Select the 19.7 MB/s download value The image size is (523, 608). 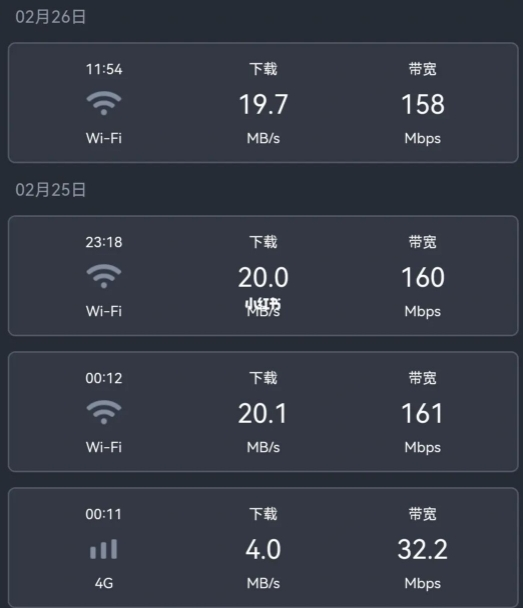click(263, 104)
